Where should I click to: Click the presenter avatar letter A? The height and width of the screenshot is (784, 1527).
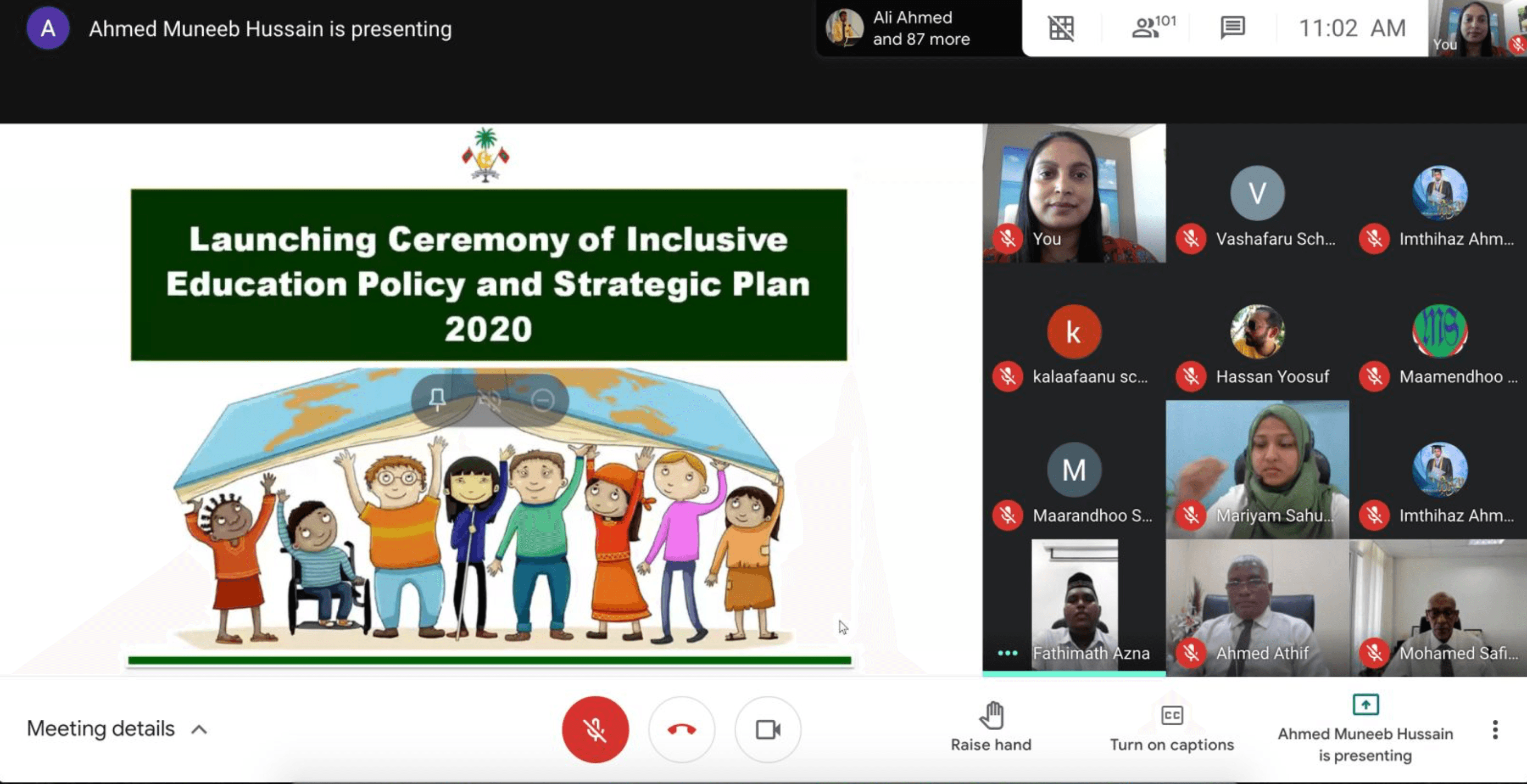pos(48,29)
